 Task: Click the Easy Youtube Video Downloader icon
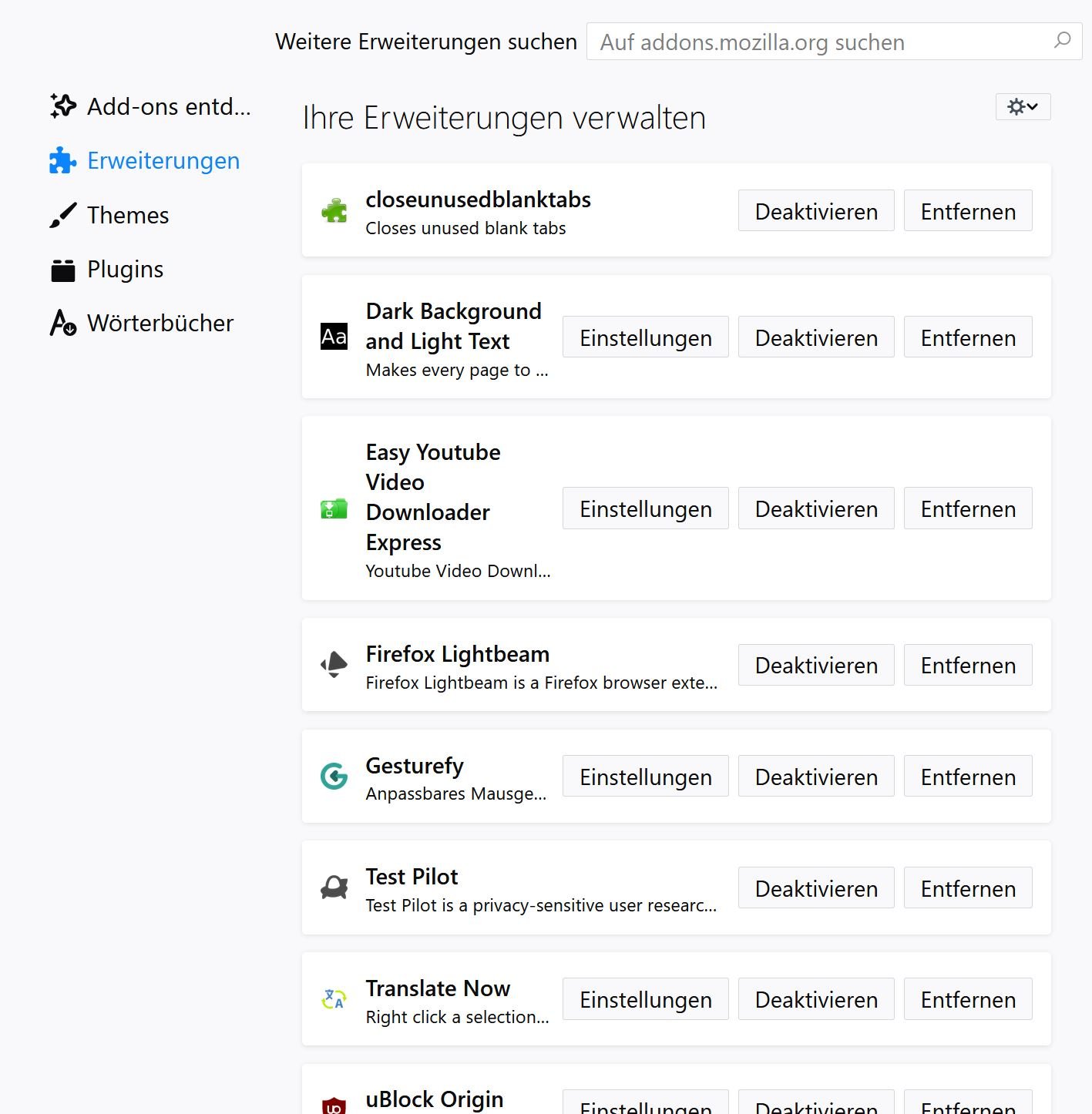(334, 508)
